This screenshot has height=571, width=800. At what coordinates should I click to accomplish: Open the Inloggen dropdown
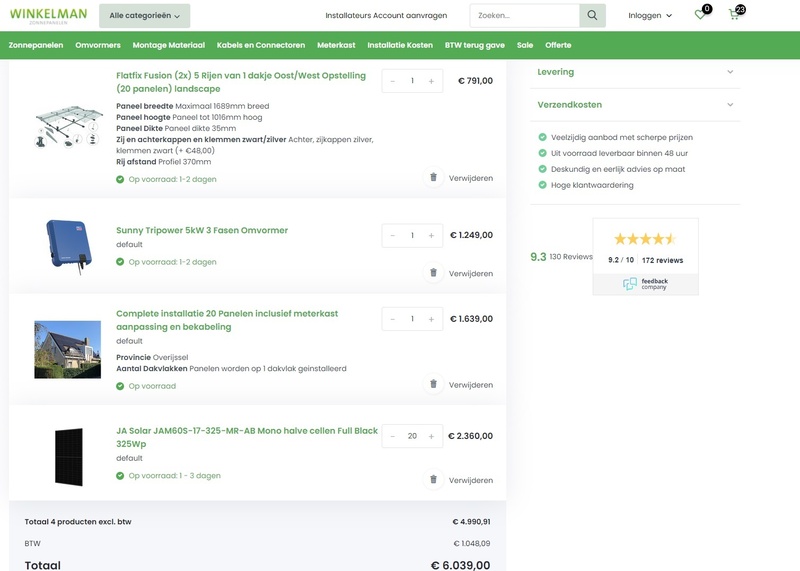650,16
